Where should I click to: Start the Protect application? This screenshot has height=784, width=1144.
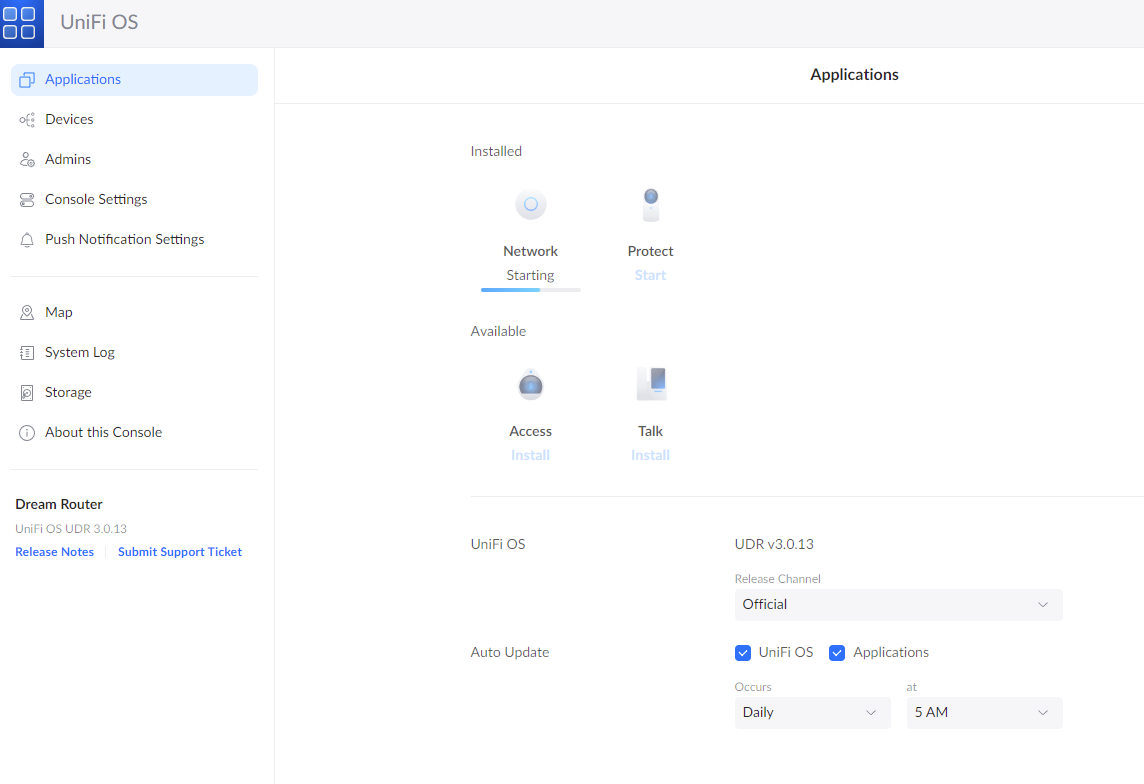pyautogui.click(x=650, y=276)
